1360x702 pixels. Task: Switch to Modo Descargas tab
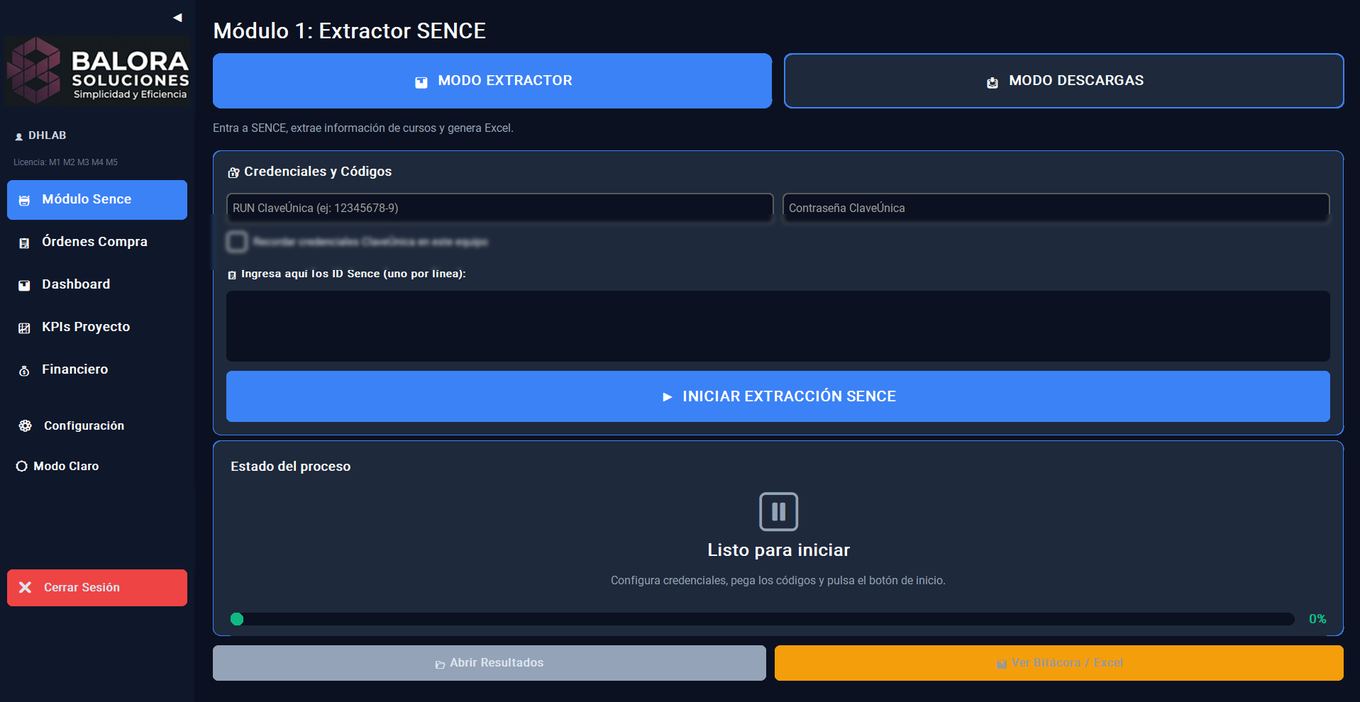1063,81
